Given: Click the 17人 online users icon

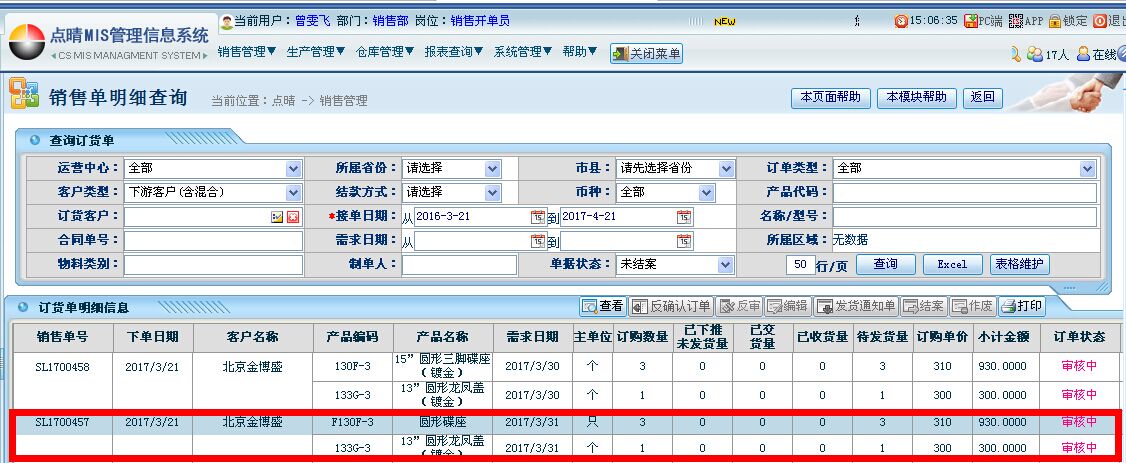Looking at the screenshot, I should coord(1034,55).
